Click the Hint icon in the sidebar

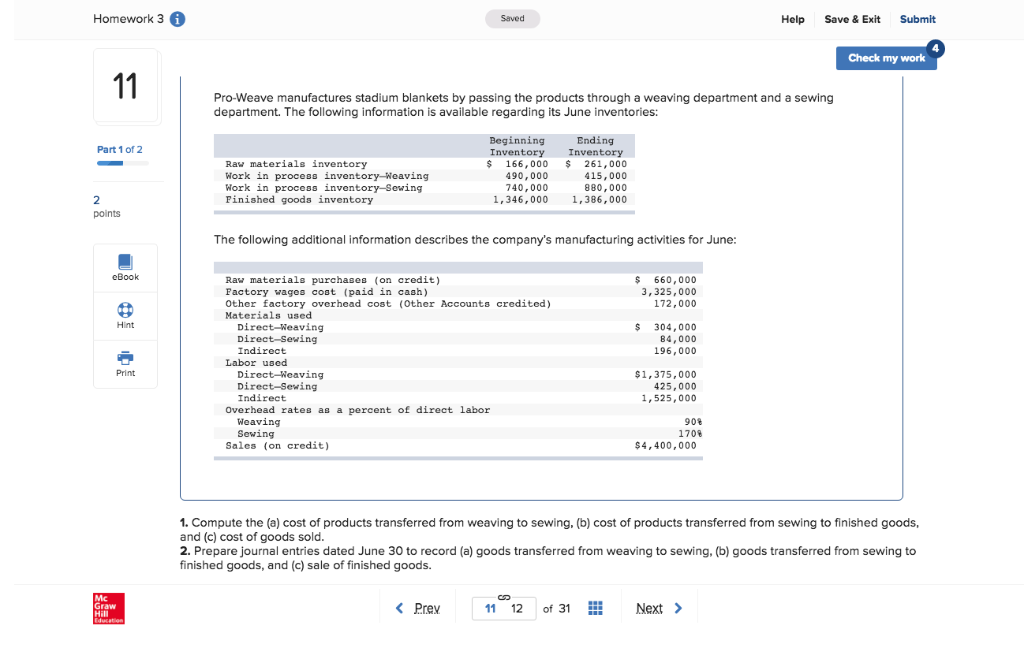124,311
